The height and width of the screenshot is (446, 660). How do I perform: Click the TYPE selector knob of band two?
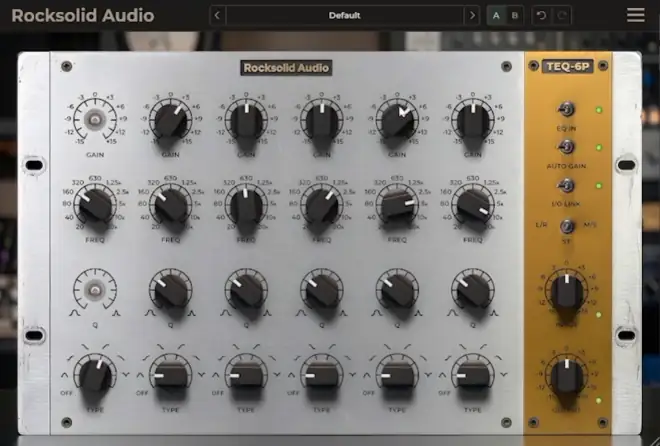[170, 375]
